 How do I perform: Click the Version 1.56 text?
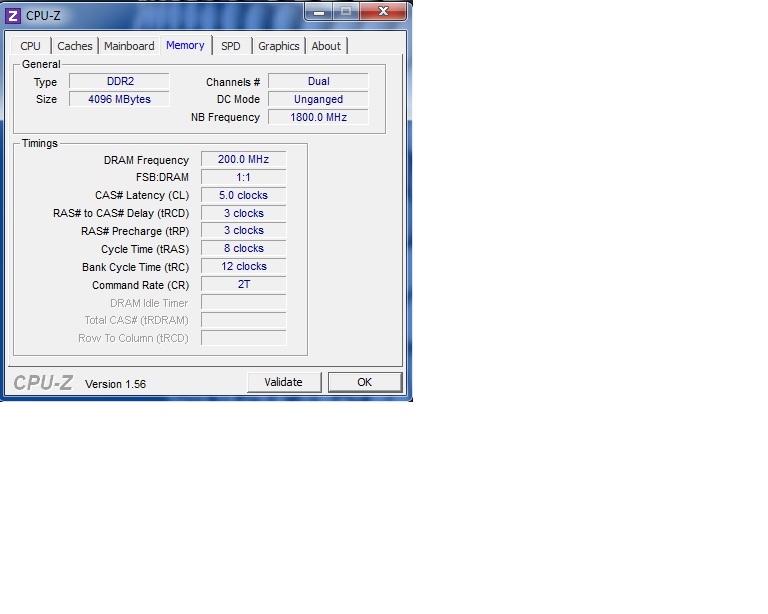116,384
